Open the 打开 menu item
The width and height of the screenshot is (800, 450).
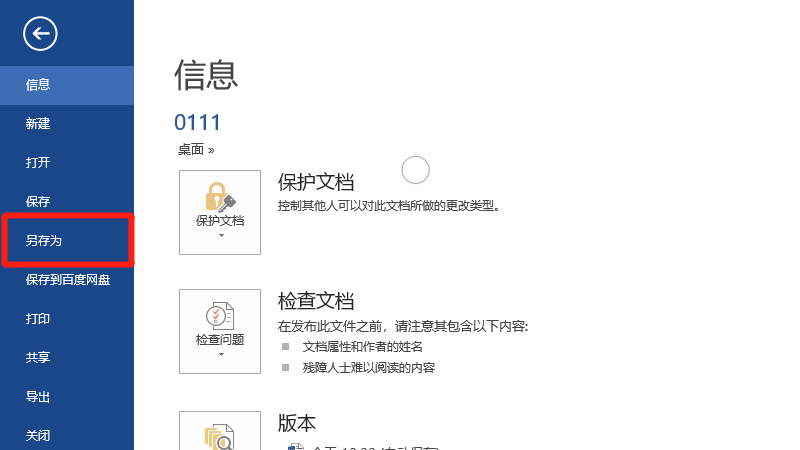pyautogui.click(x=38, y=163)
